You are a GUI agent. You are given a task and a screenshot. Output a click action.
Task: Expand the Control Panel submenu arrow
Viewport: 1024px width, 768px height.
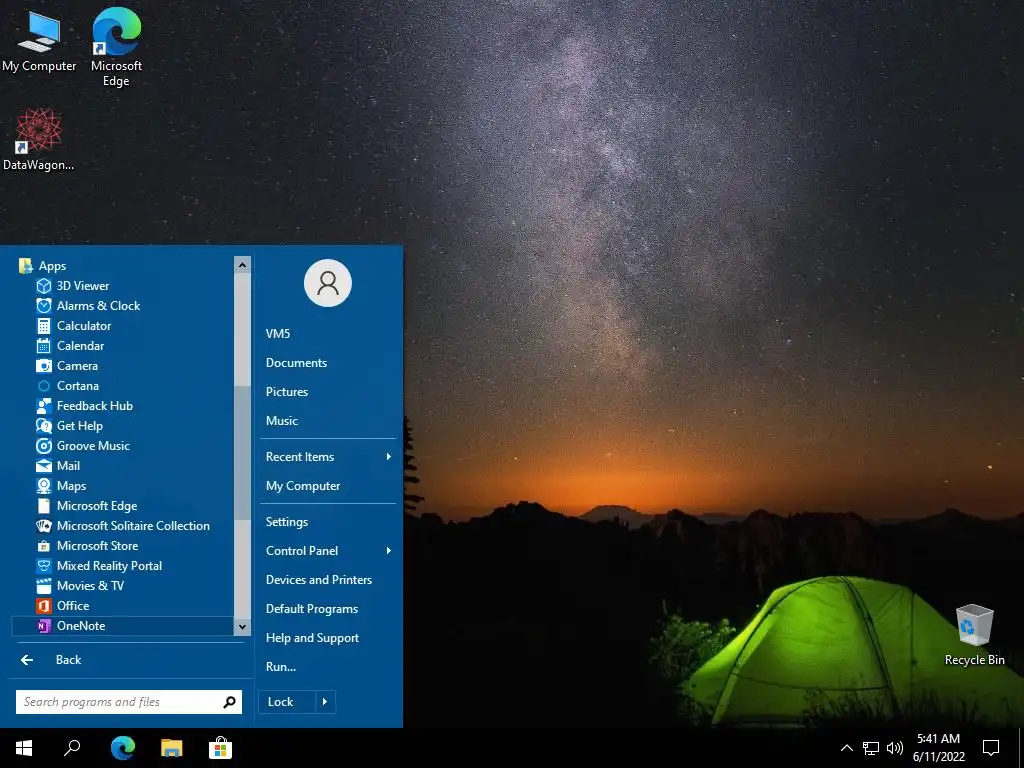coord(389,551)
